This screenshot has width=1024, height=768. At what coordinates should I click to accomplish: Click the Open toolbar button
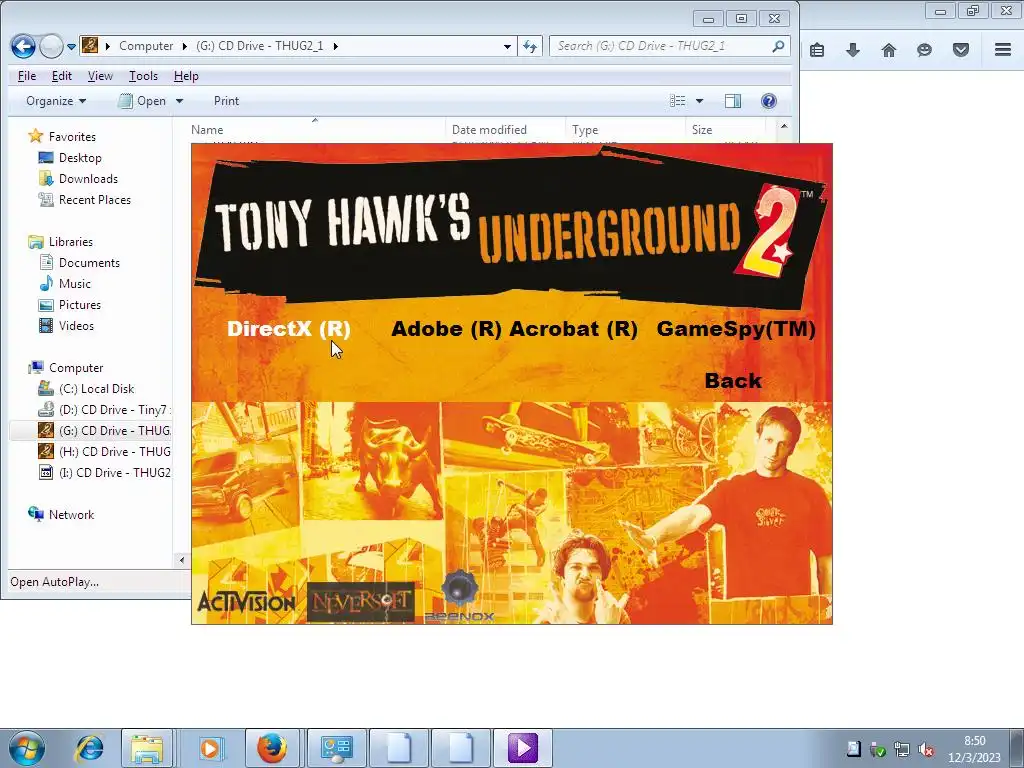click(x=143, y=101)
